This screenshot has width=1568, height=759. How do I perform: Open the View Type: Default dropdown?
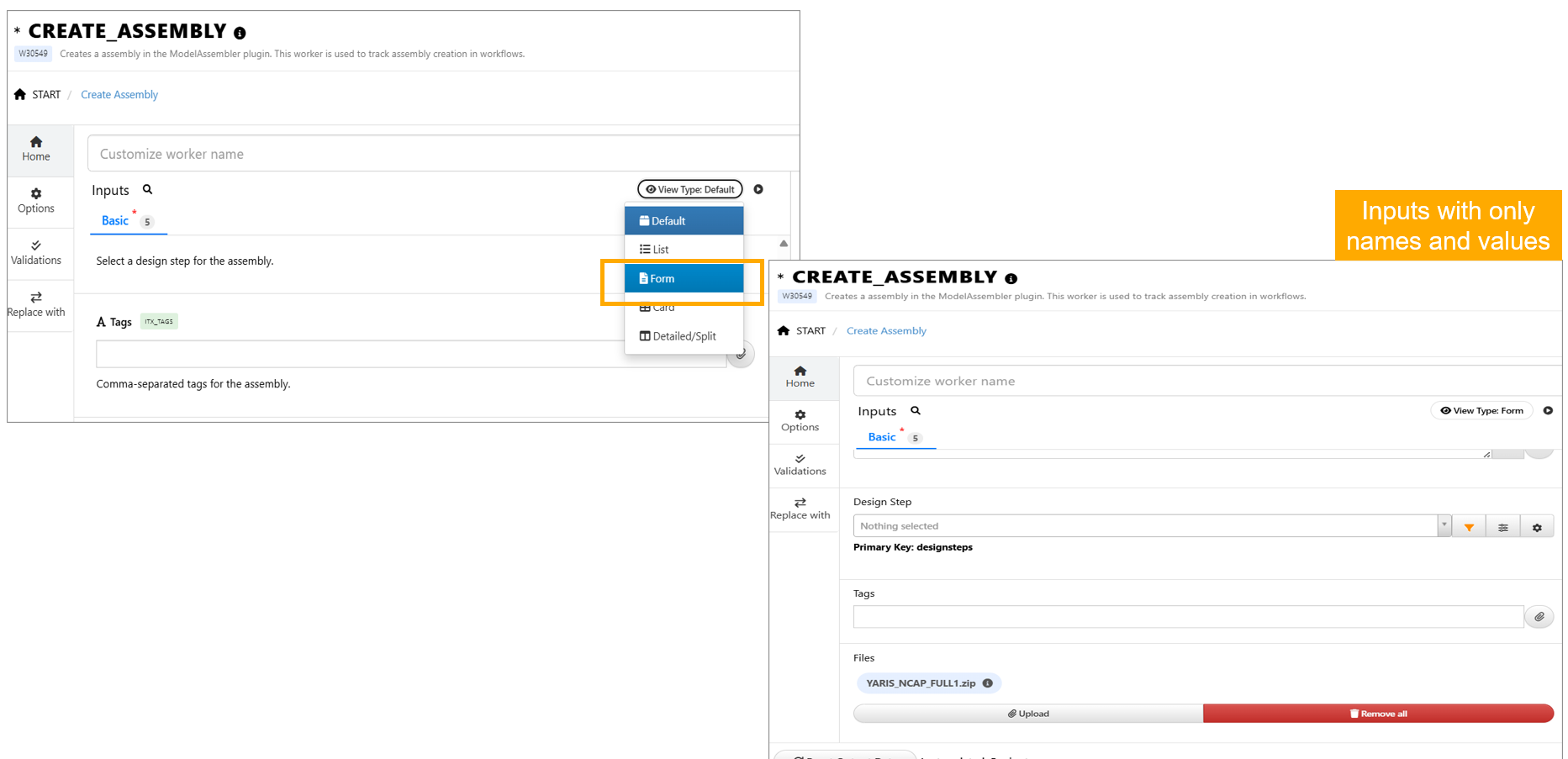coord(689,189)
